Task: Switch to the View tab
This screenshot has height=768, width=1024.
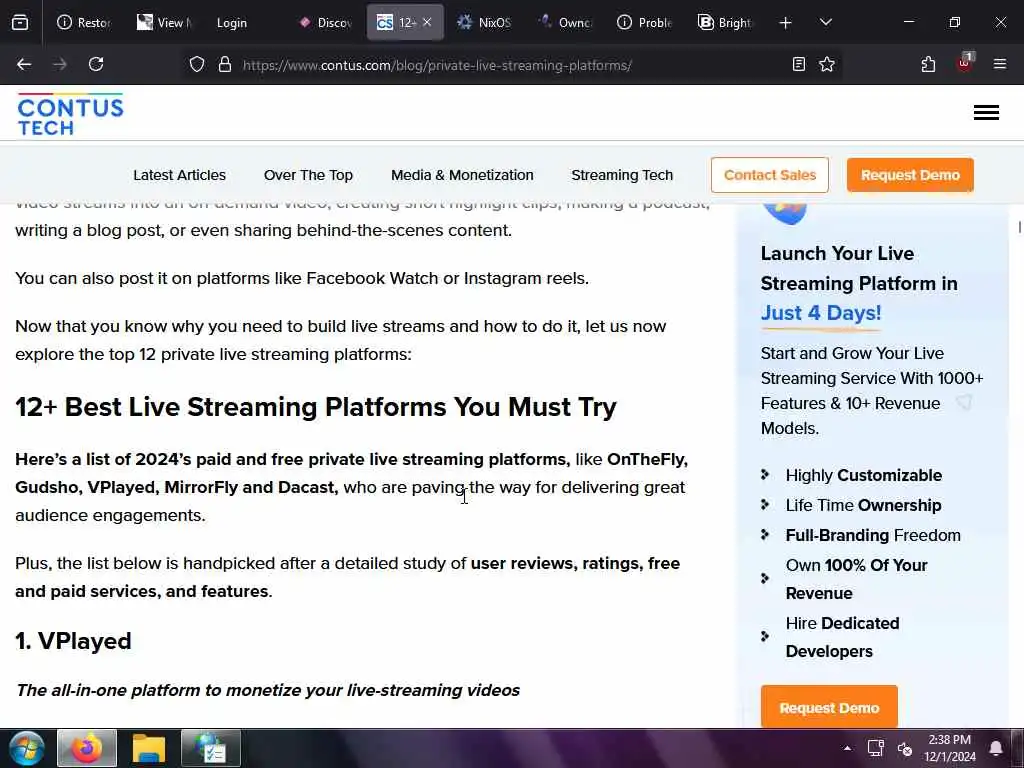Action: (164, 23)
